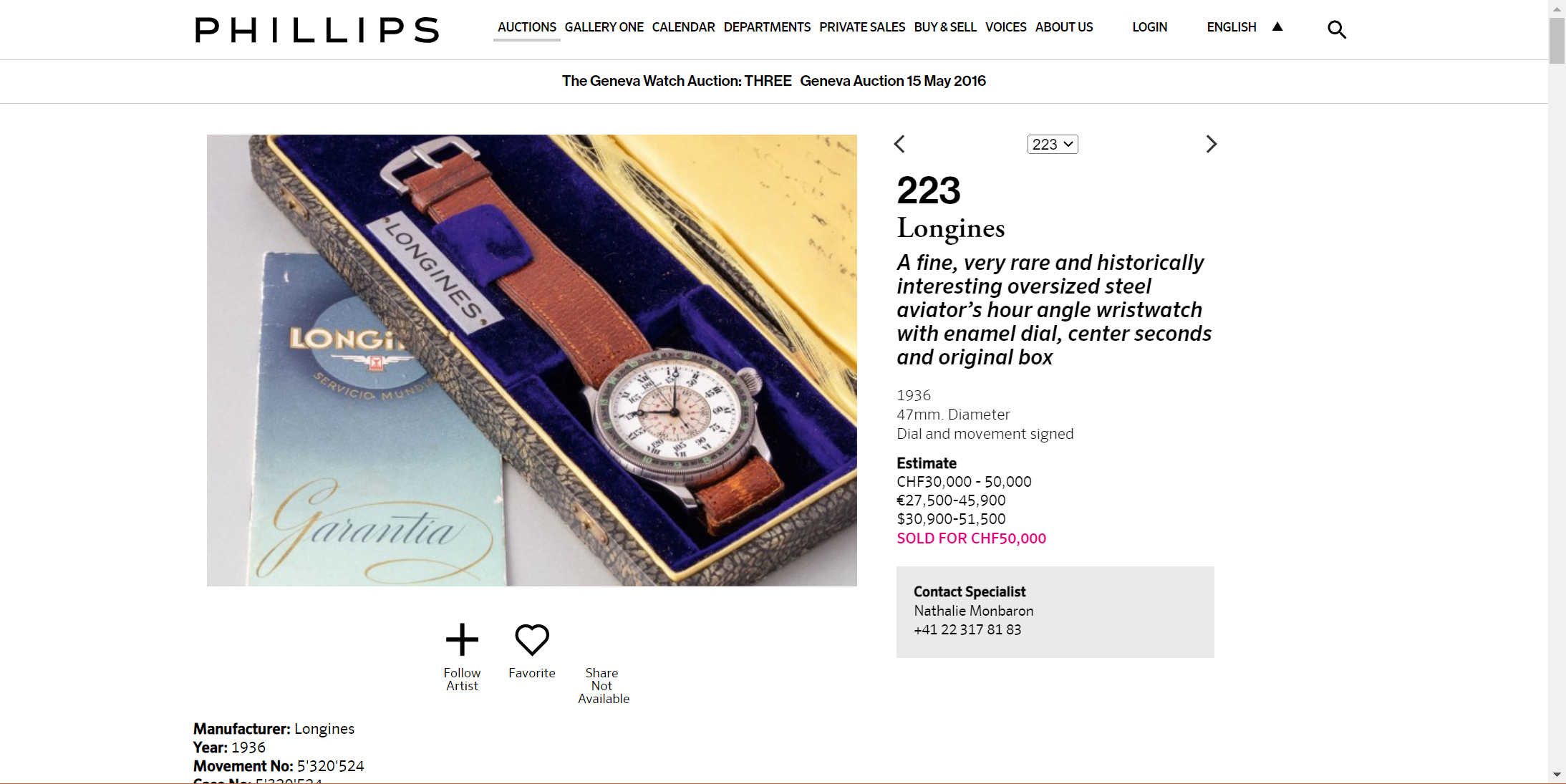
Task: Click the Longines watch lot image
Action: click(531, 360)
